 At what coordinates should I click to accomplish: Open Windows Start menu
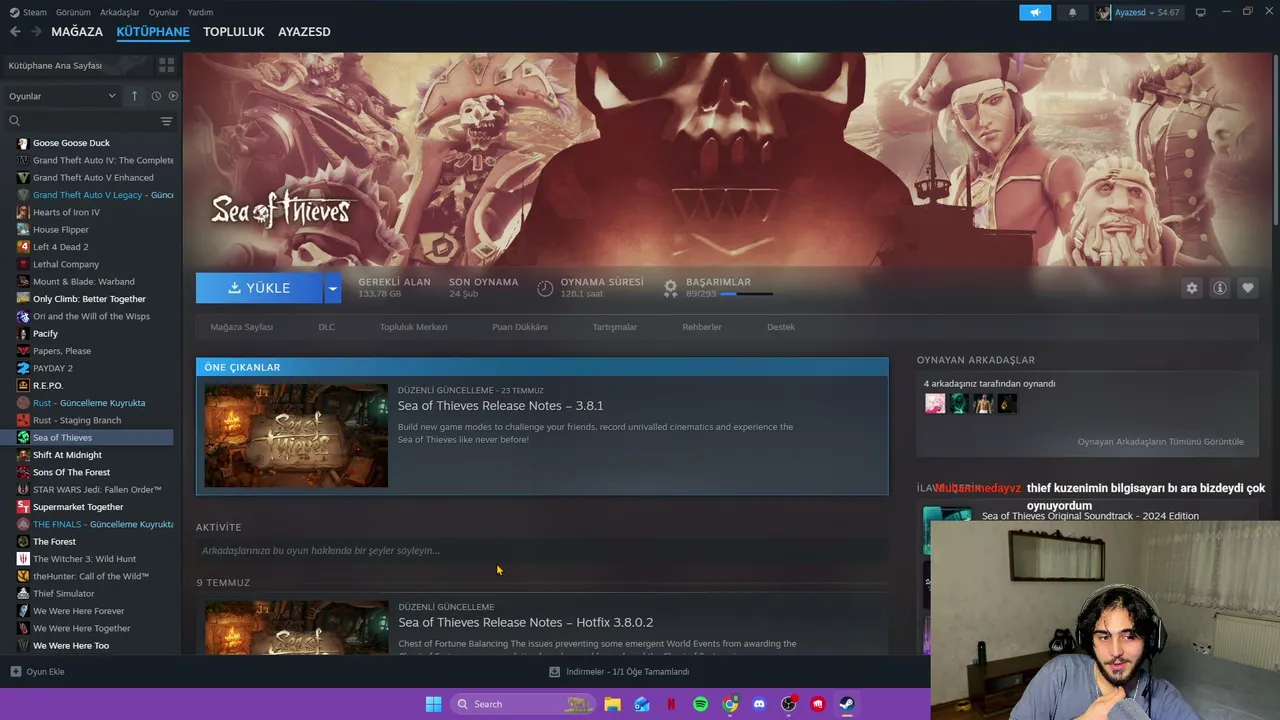pyautogui.click(x=433, y=704)
